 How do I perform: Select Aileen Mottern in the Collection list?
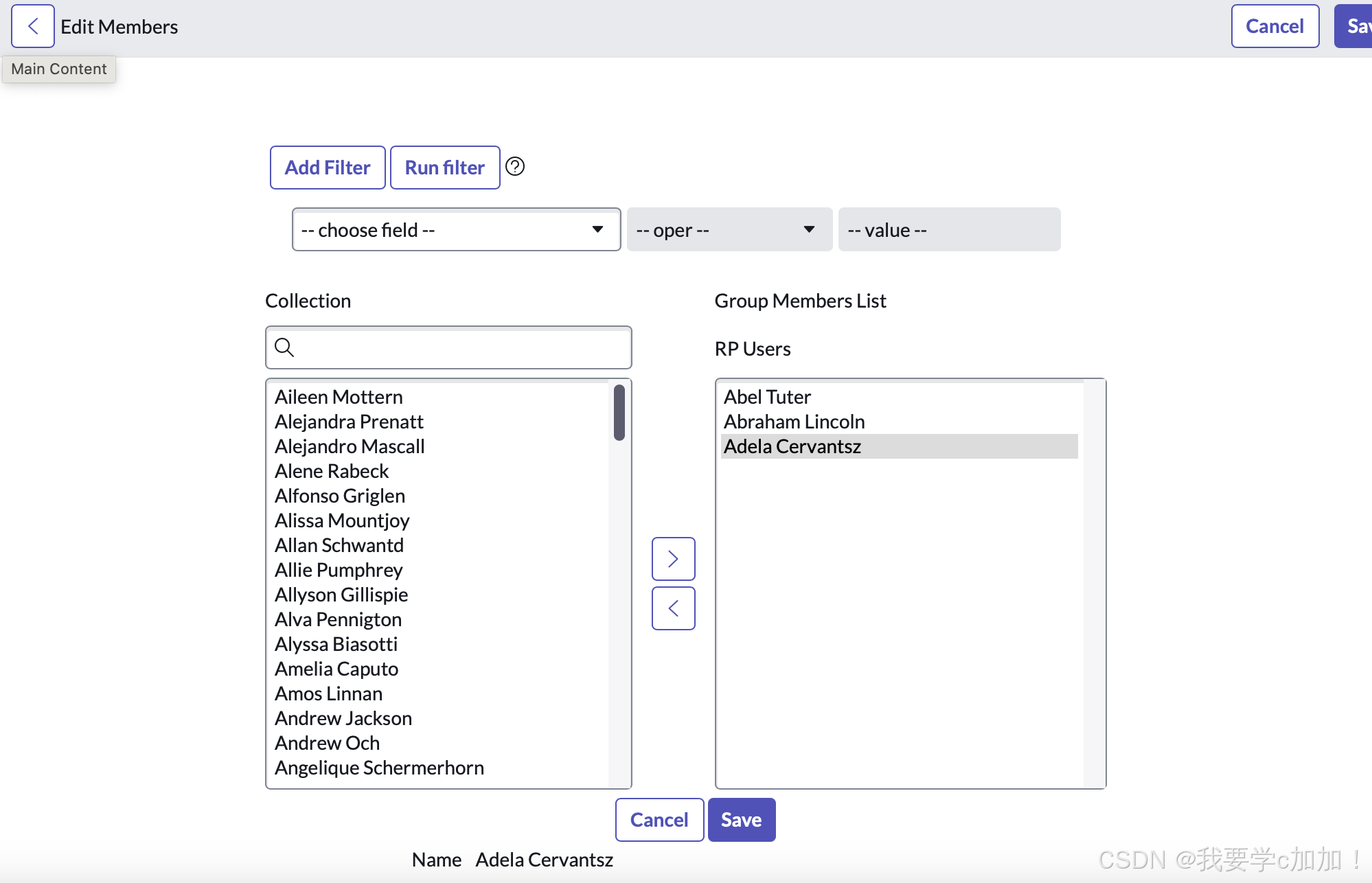(x=339, y=397)
